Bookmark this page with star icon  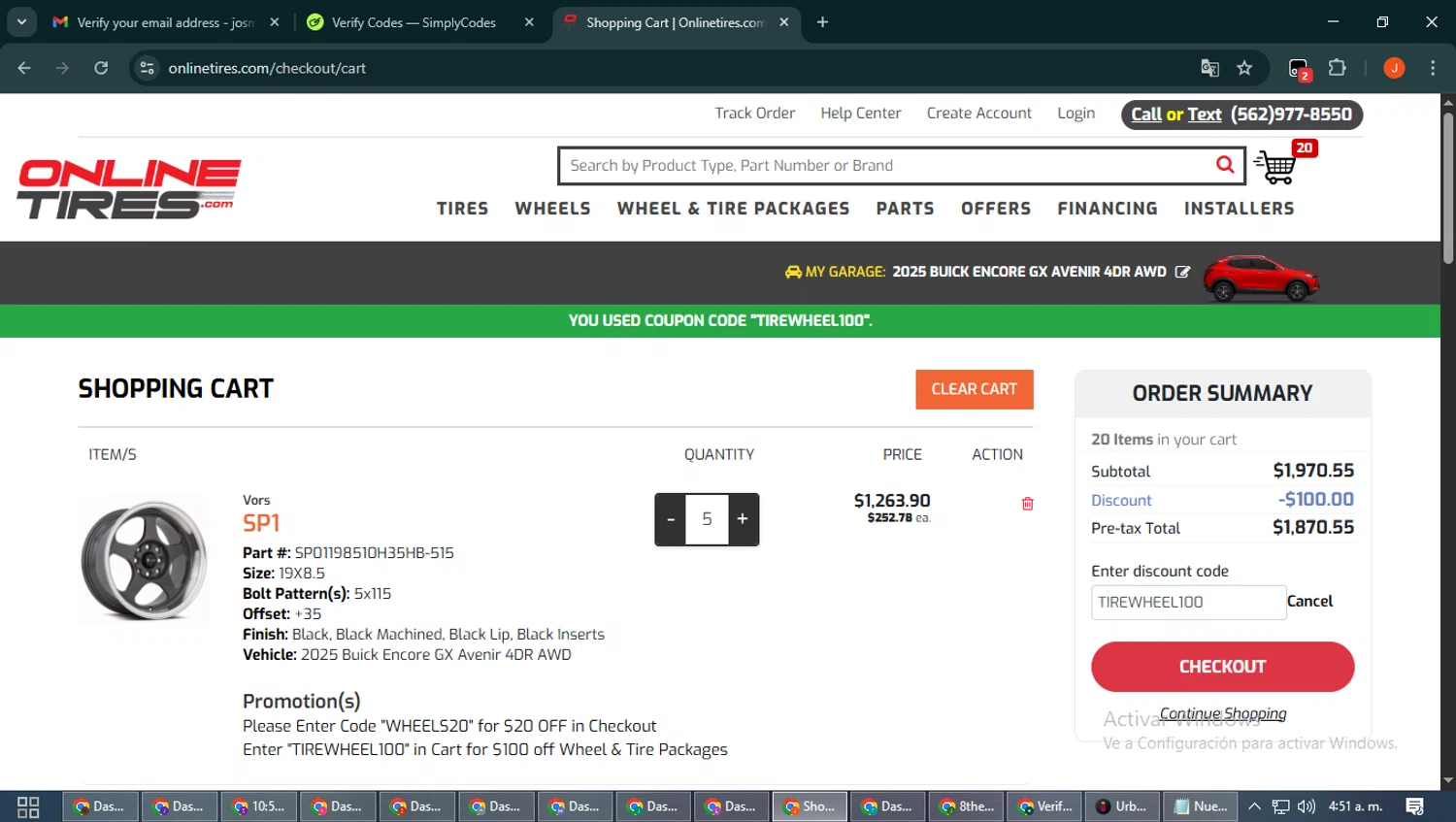coord(1244,68)
